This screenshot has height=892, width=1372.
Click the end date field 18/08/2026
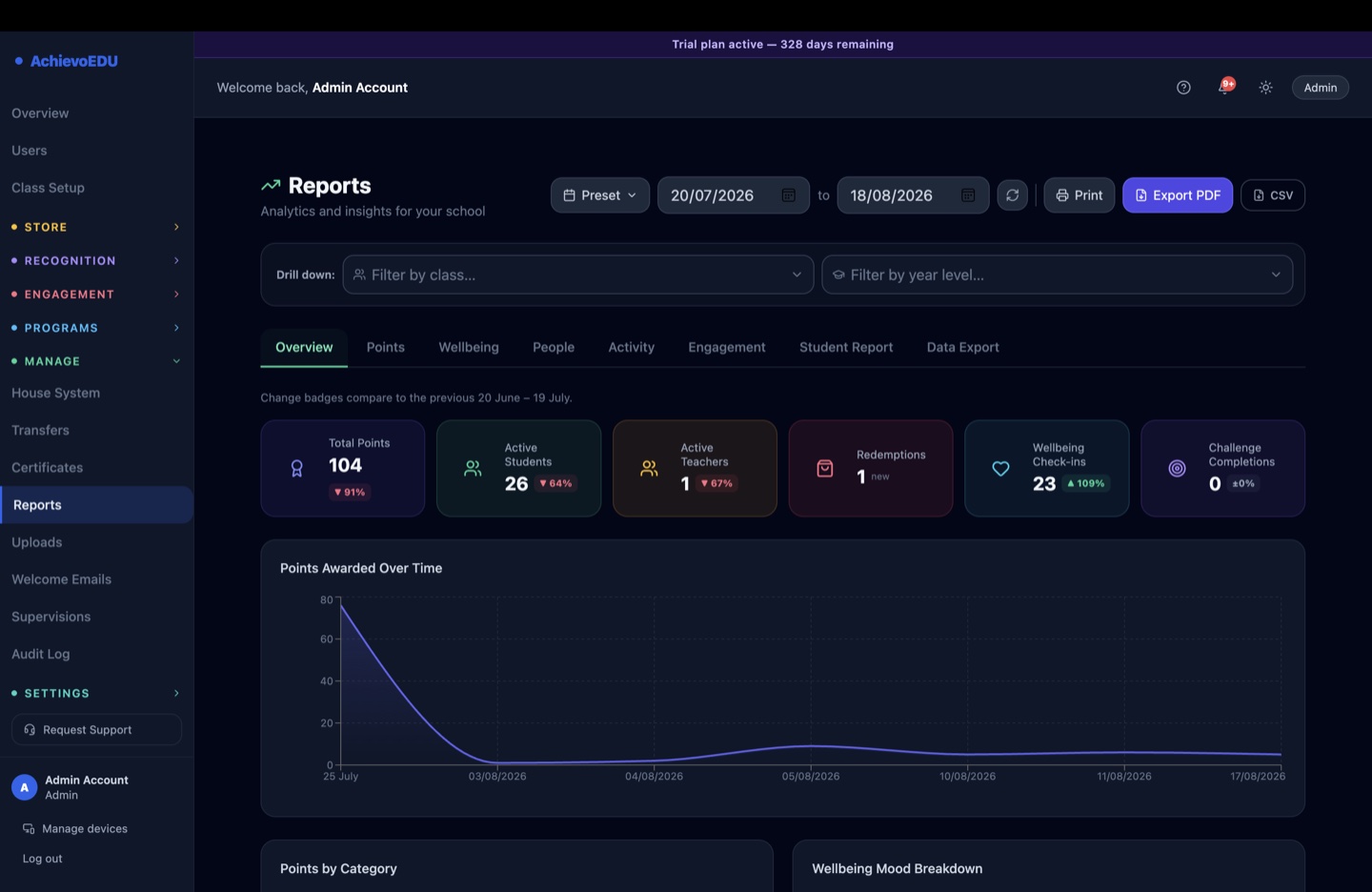click(x=913, y=195)
